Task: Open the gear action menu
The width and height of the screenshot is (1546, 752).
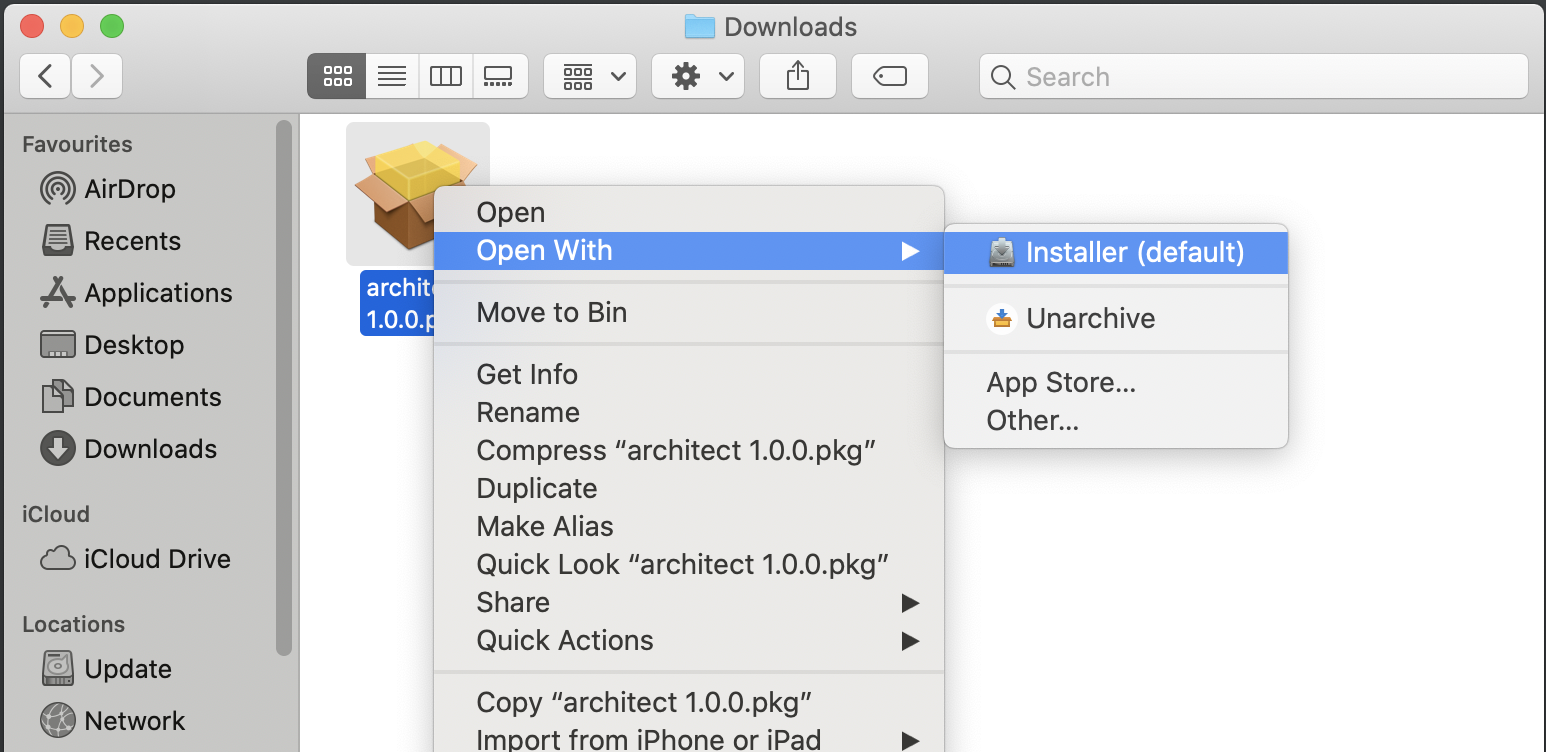Action: pos(698,76)
